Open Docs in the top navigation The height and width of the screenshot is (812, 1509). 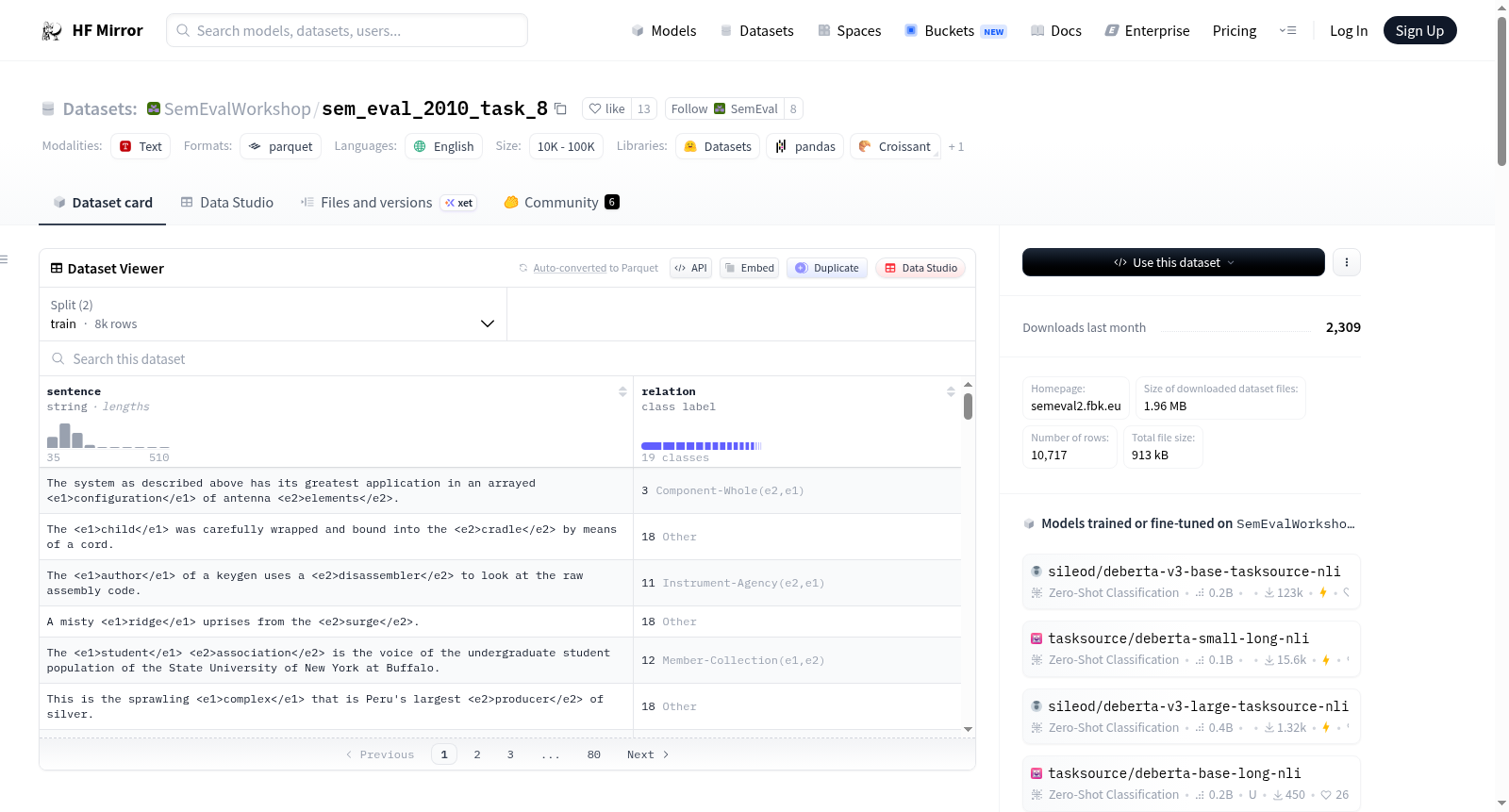point(1056,31)
